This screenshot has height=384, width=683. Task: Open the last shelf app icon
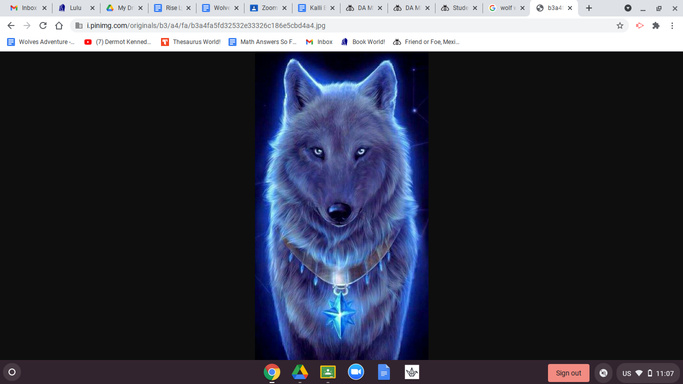point(412,372)
